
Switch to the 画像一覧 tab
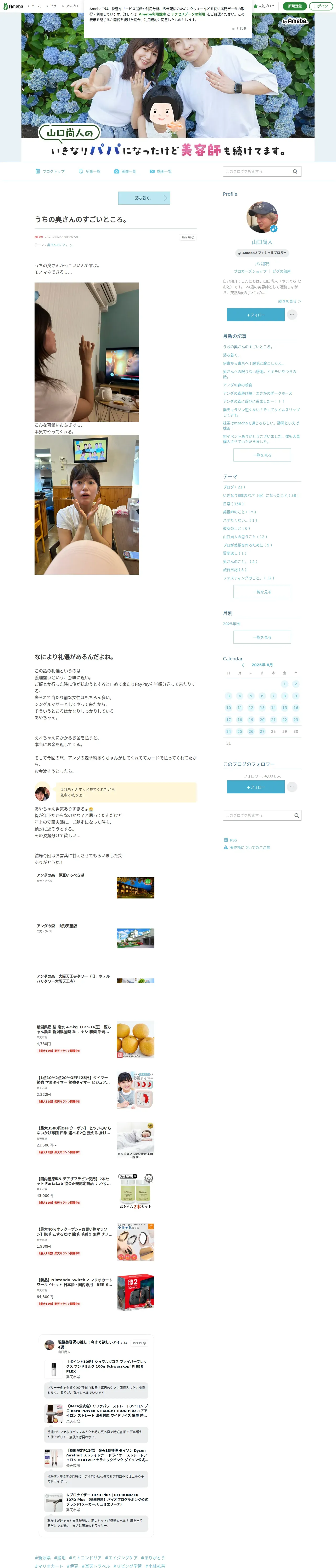pos(125,172)
